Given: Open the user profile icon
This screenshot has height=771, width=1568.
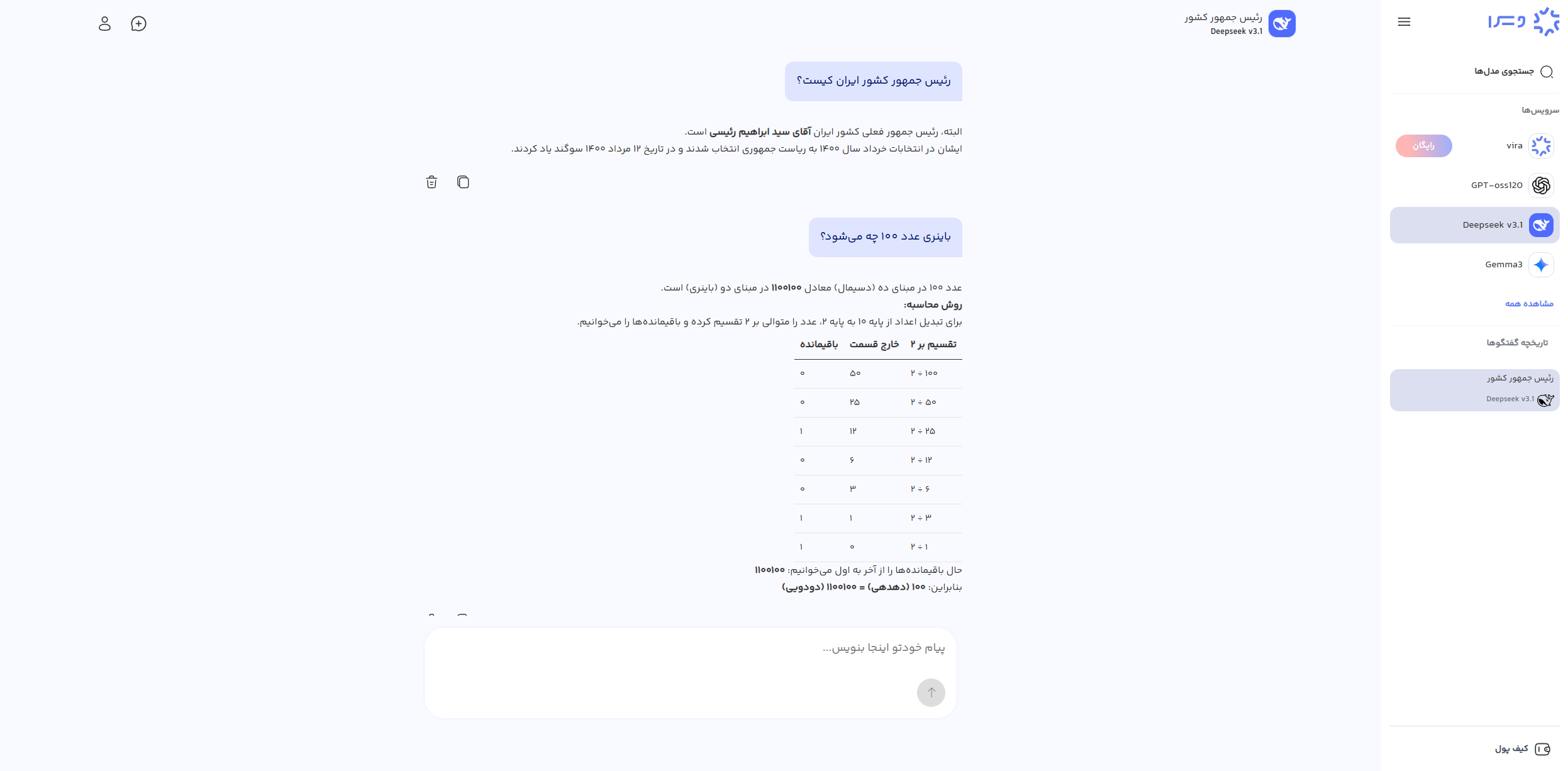Looking at the screenshot, I should (x=104, y=24).
